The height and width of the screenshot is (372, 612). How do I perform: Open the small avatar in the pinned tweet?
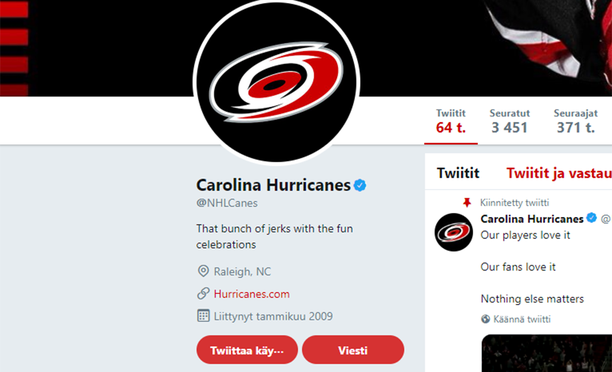click(x=454, y=232)
